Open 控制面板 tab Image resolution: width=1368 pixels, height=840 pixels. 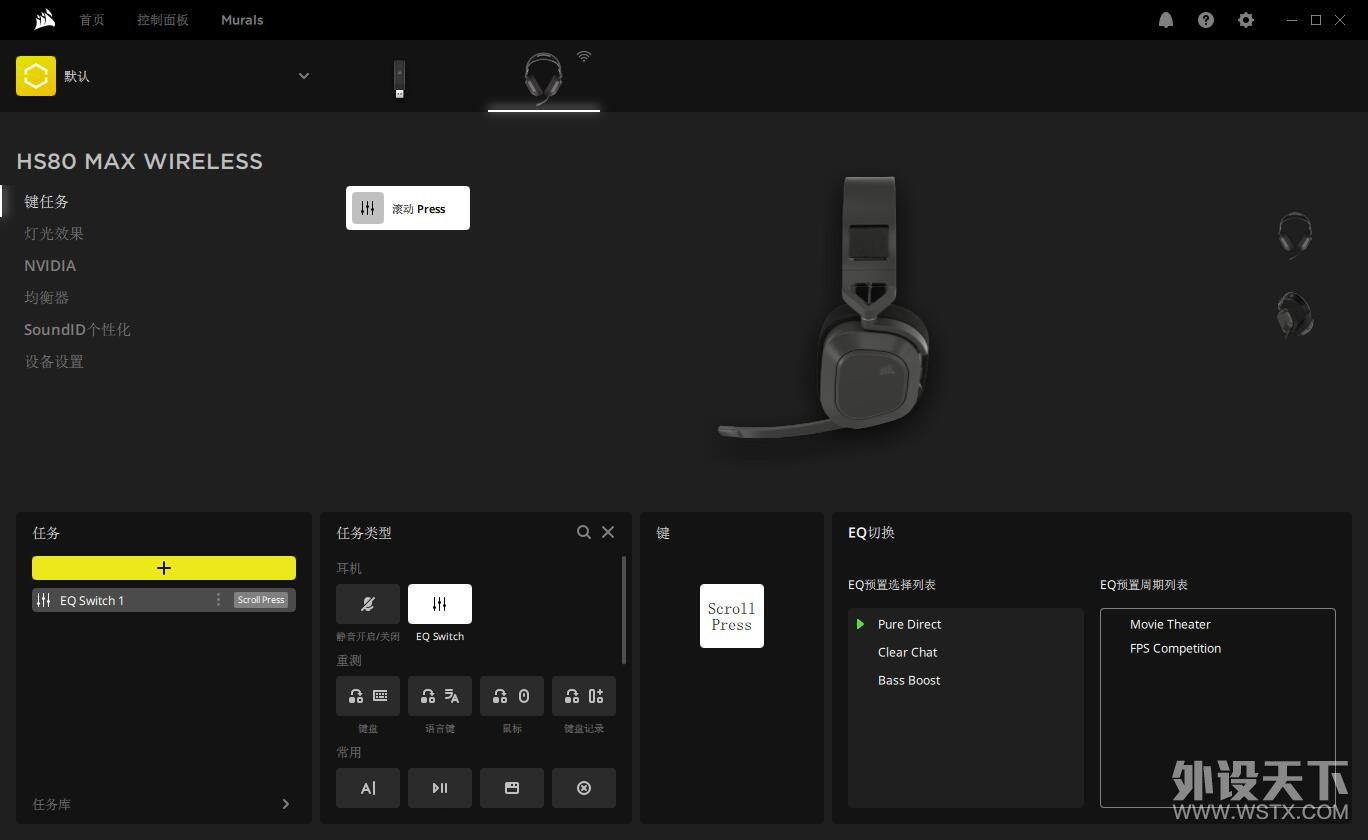click(163, 20)
